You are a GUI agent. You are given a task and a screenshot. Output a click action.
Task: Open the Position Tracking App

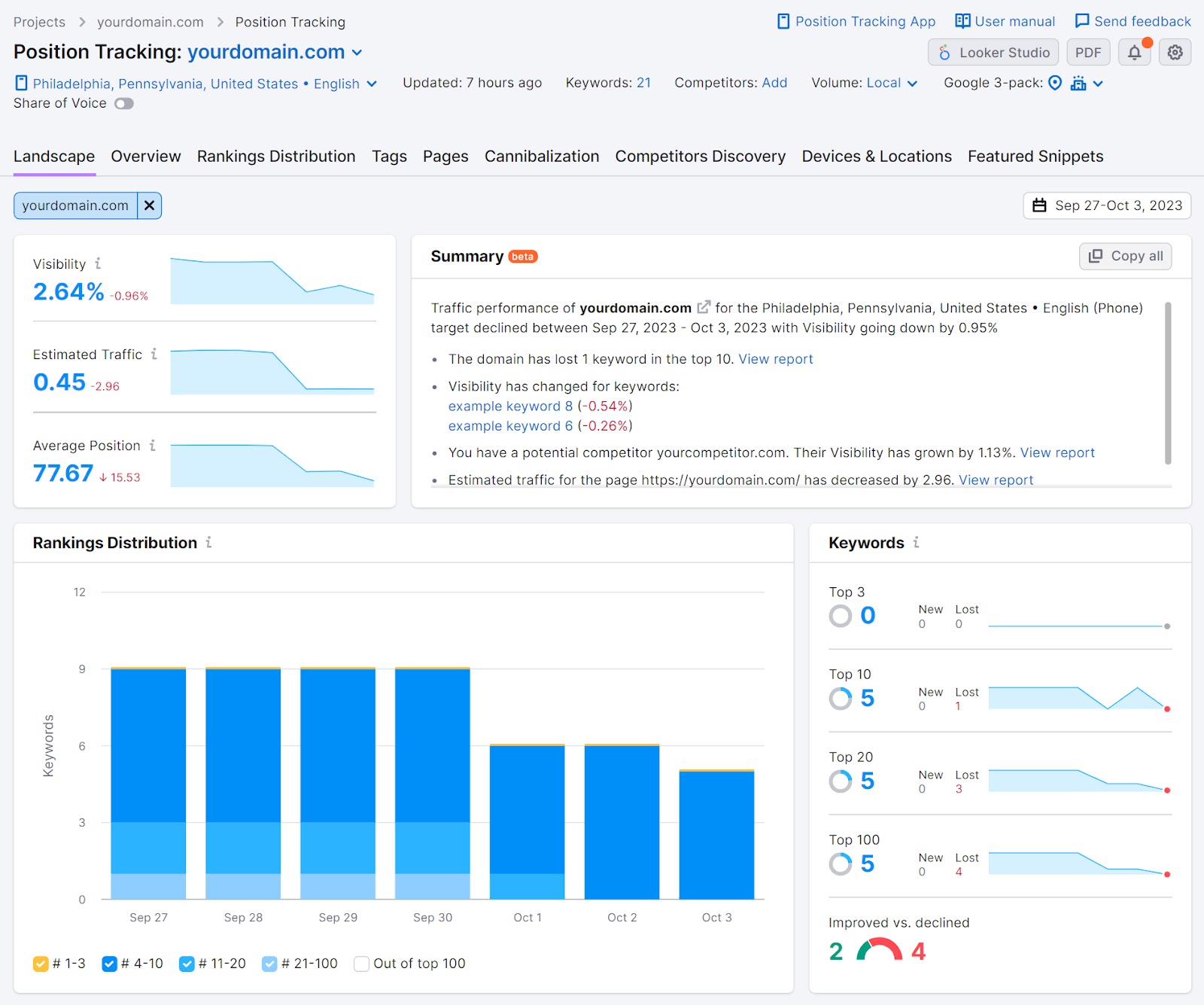[x=856, y=22]
